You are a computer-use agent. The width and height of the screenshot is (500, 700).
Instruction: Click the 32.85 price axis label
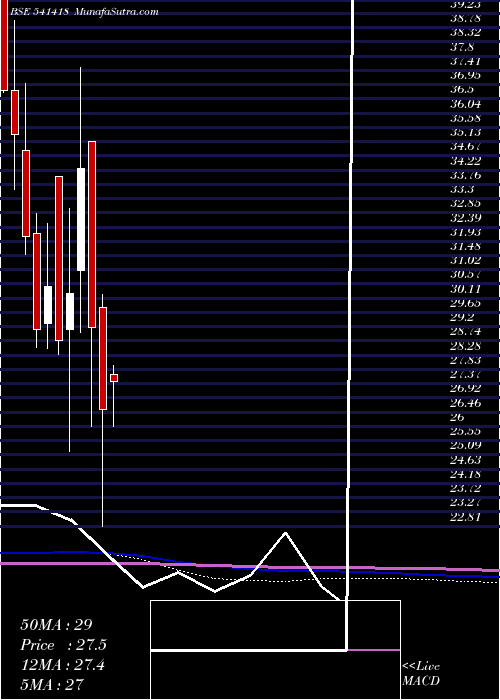click(466, 204)
